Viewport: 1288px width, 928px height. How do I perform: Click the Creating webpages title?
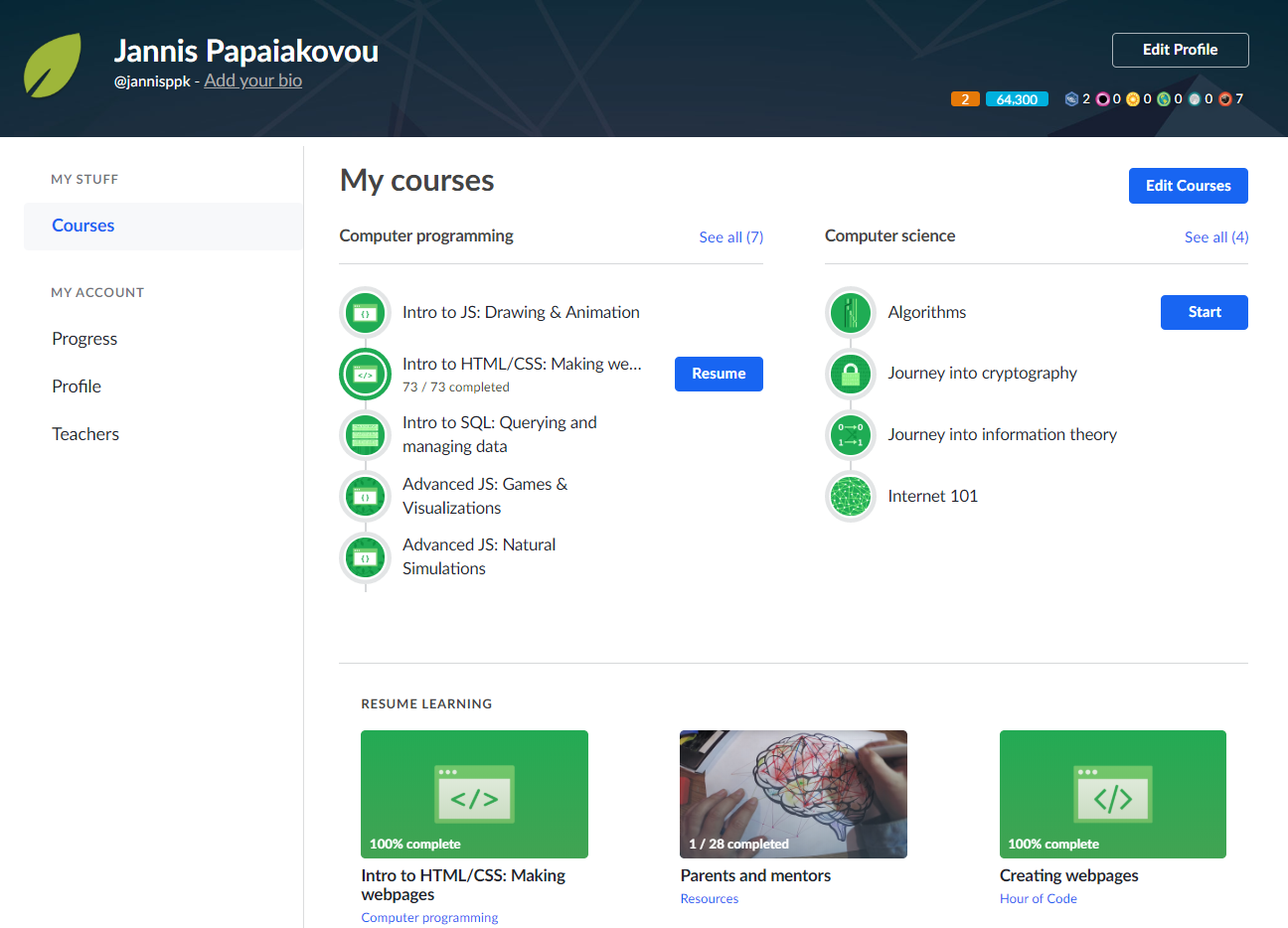(x=1068, y=875)
